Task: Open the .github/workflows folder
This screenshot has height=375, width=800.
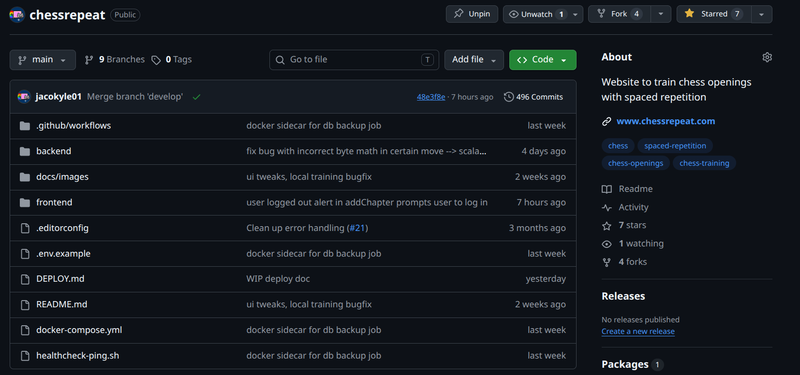Action: [x=73, y=126]
